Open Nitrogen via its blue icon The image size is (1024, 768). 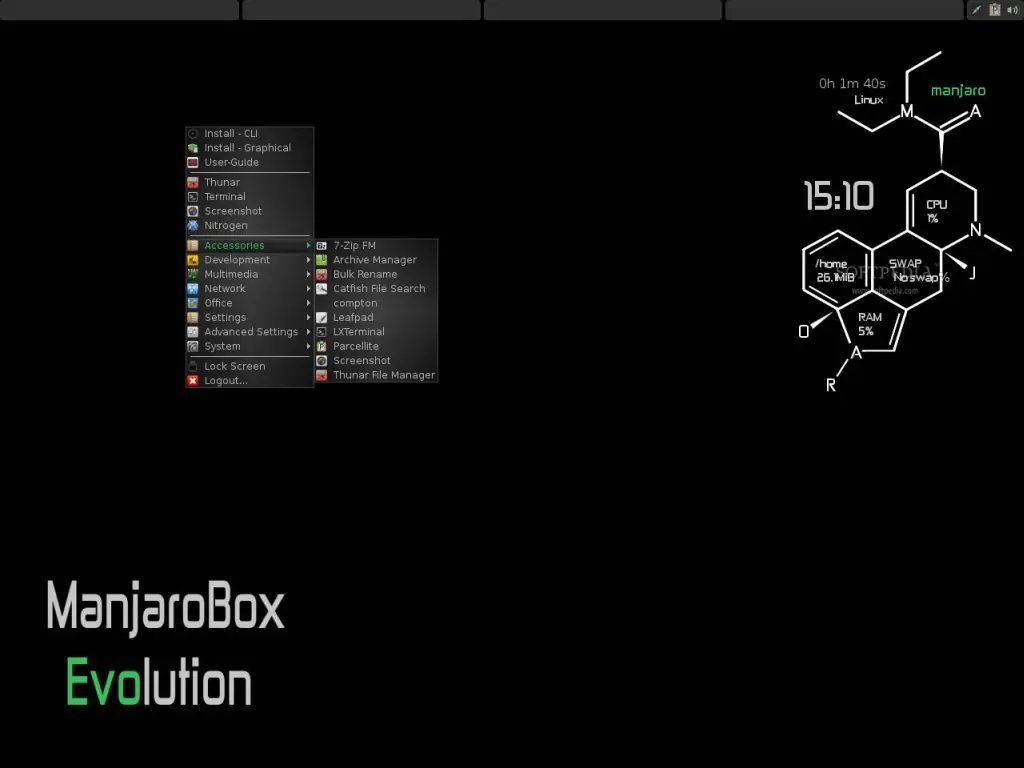(x=193, y=225)
